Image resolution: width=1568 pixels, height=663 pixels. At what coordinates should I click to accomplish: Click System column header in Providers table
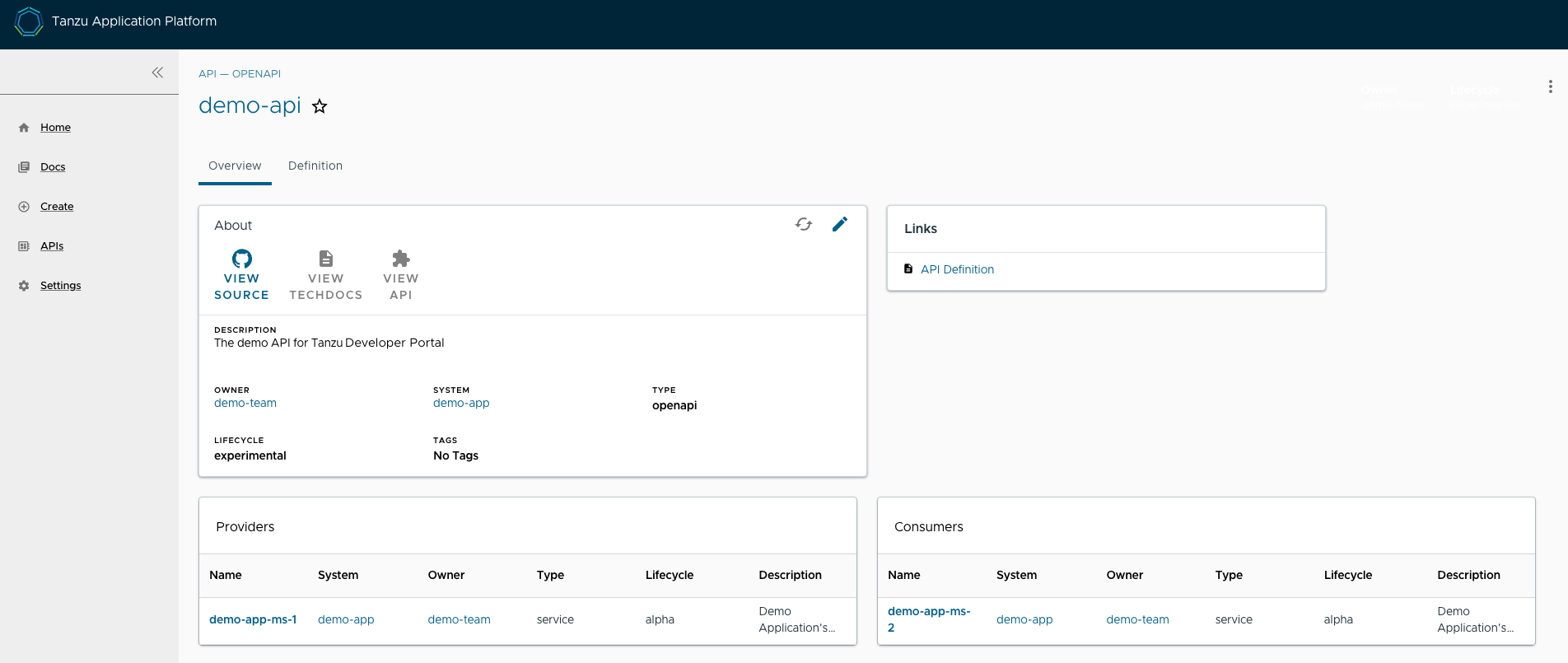[338, 575]
